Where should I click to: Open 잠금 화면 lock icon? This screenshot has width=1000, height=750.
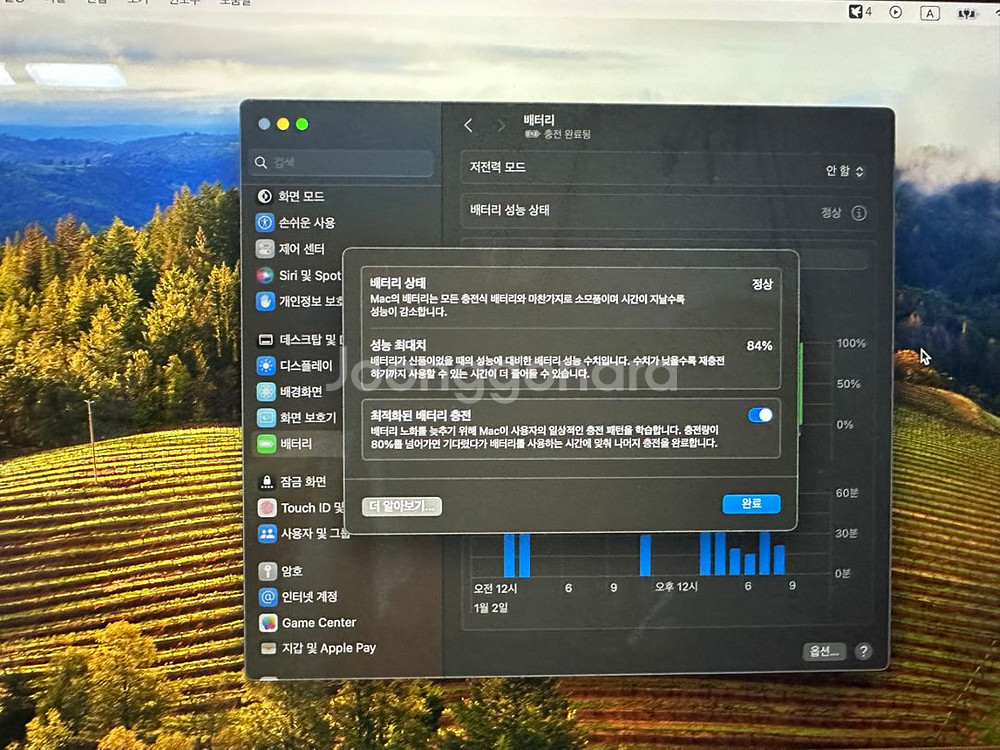(267, 482)
